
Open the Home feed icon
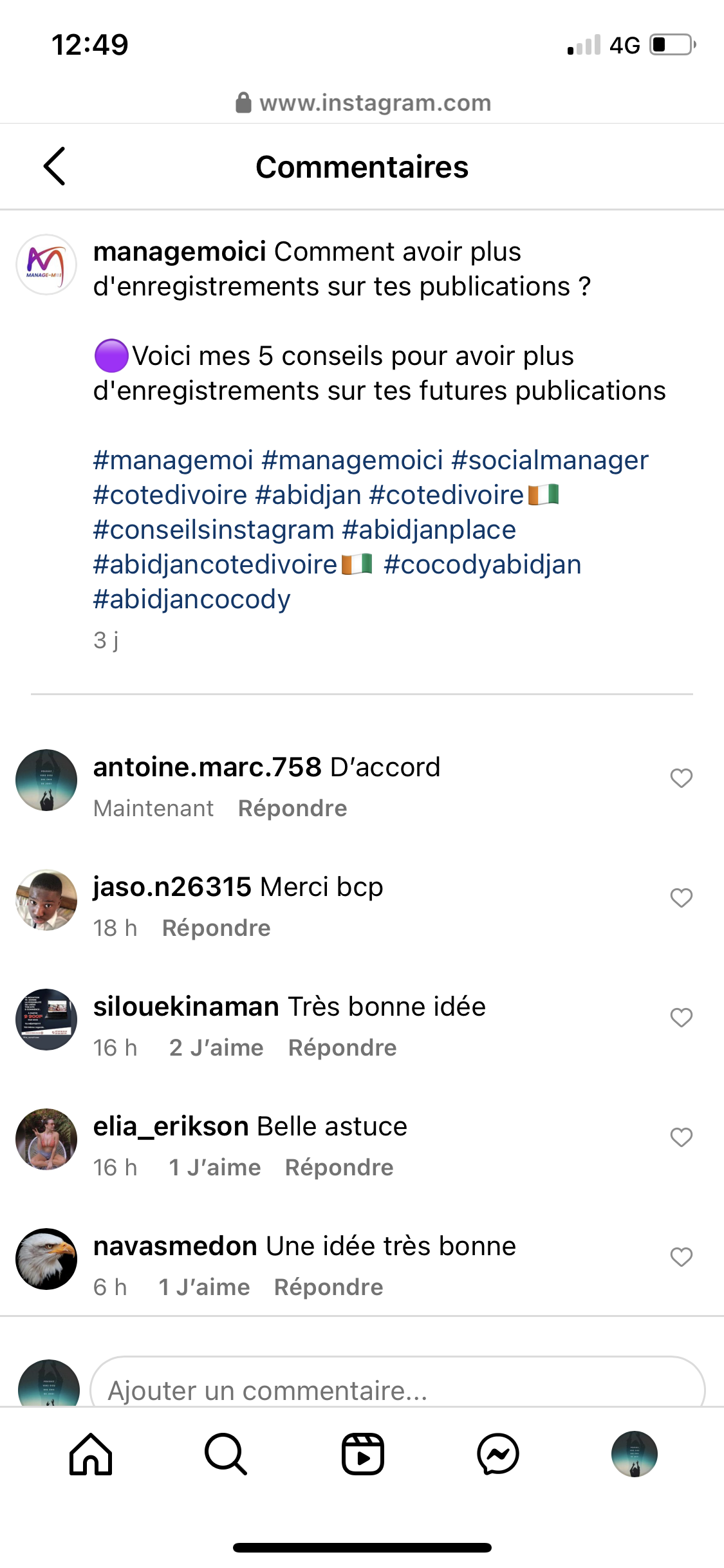pos(91,1453)
